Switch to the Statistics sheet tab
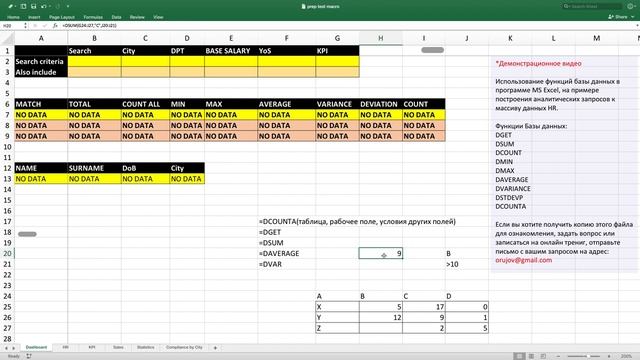640x360 pixels. click(x=146, y=347)
